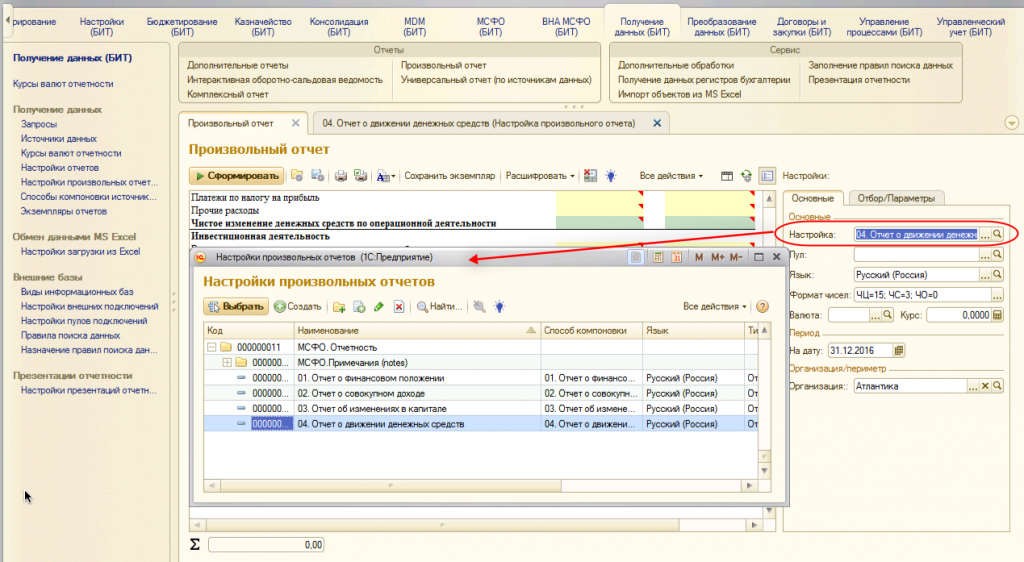1024x562 pixels.
Task: Open Все действия dropdown in dialog
Action: click(x=714, y=306)
